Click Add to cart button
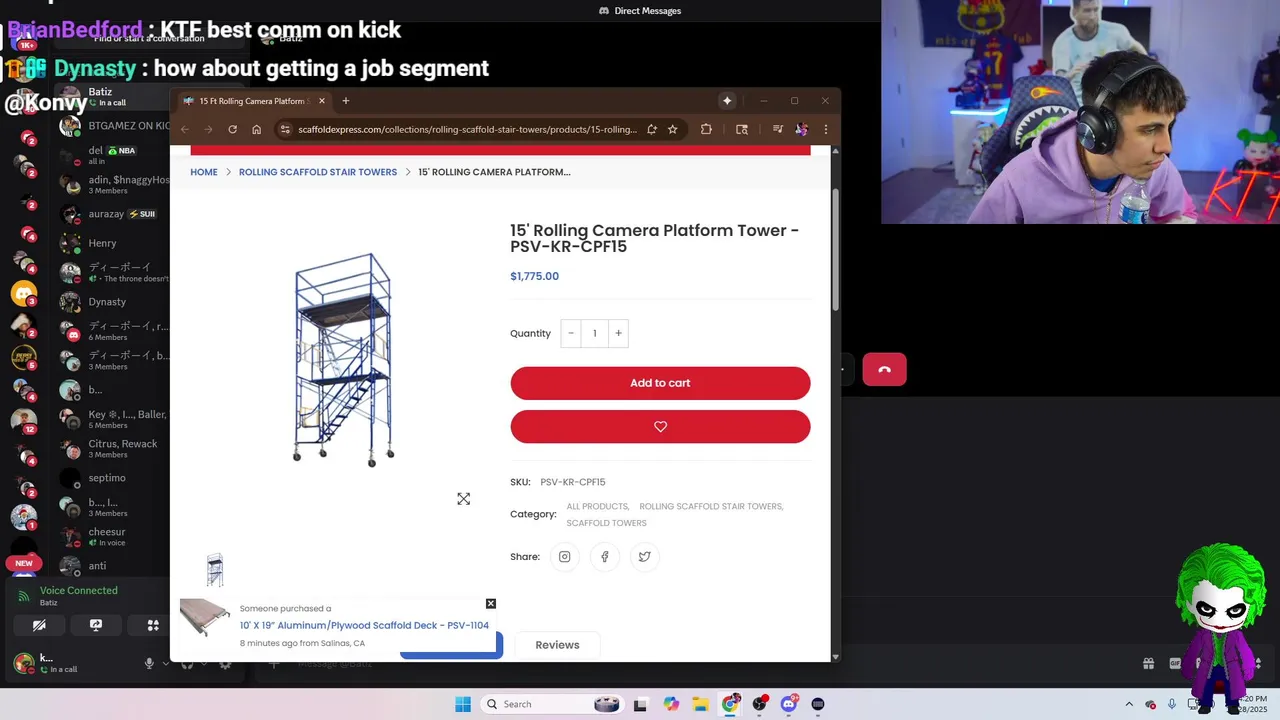 click(660, 383)
